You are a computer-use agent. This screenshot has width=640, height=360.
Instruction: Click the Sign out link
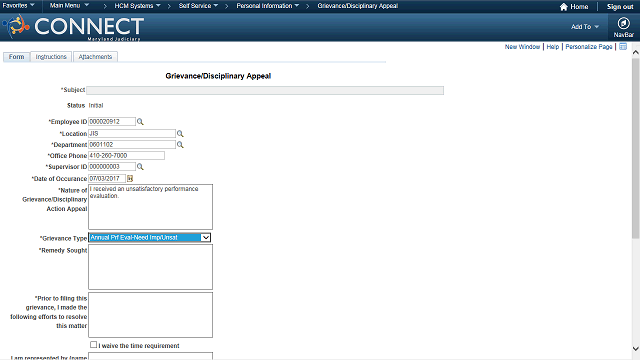620,7
